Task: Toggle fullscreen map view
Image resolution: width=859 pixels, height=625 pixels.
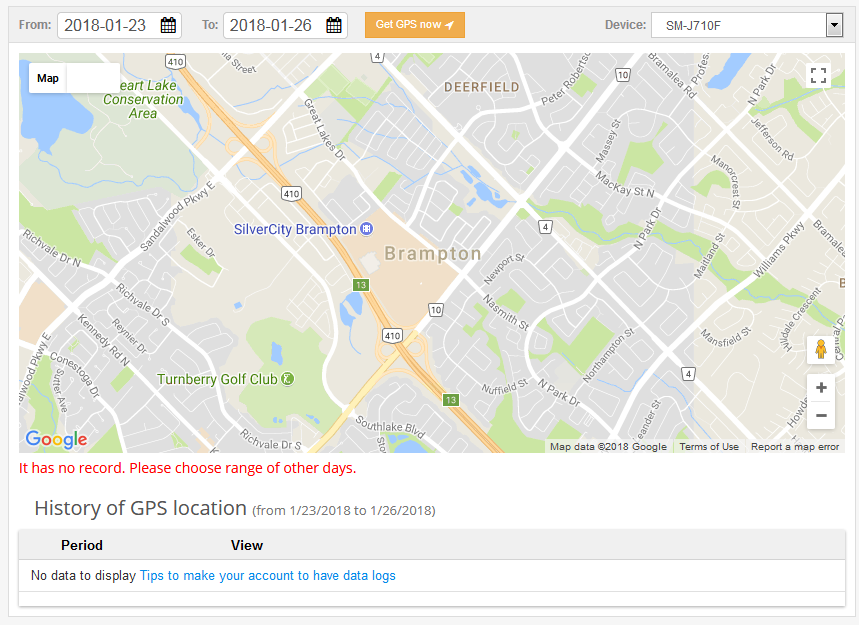Action: pos(818,75)
